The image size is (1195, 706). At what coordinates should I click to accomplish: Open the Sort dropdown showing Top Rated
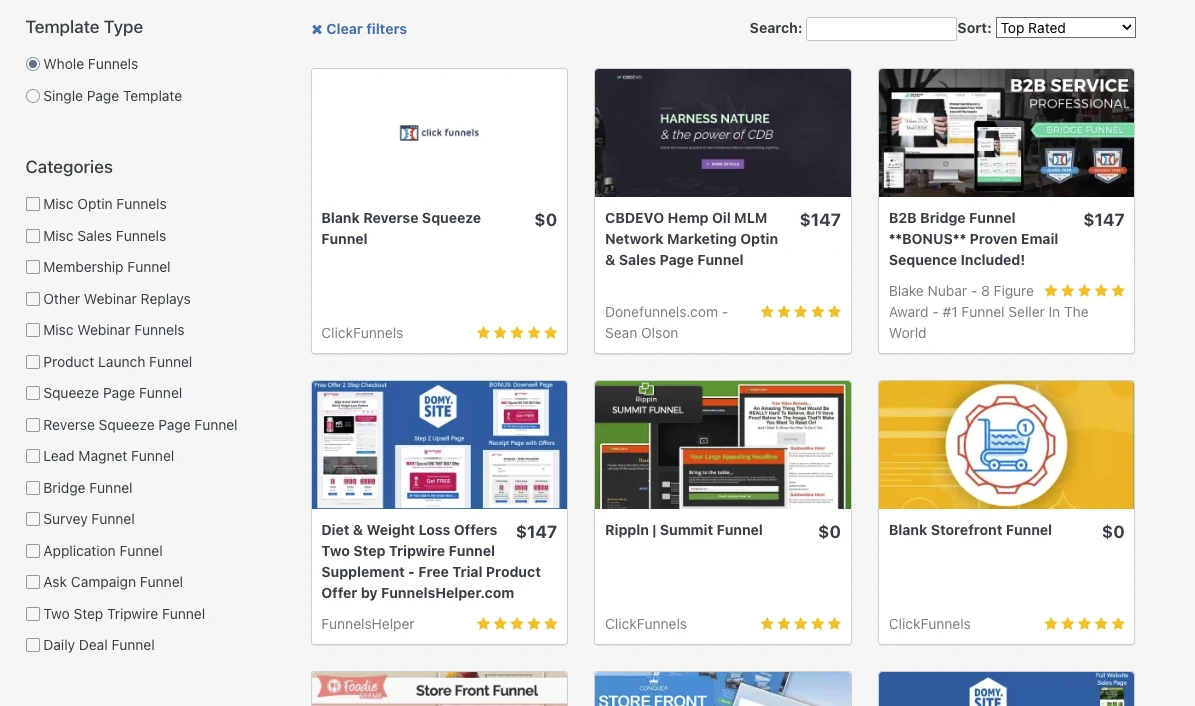click(1066, 28)
